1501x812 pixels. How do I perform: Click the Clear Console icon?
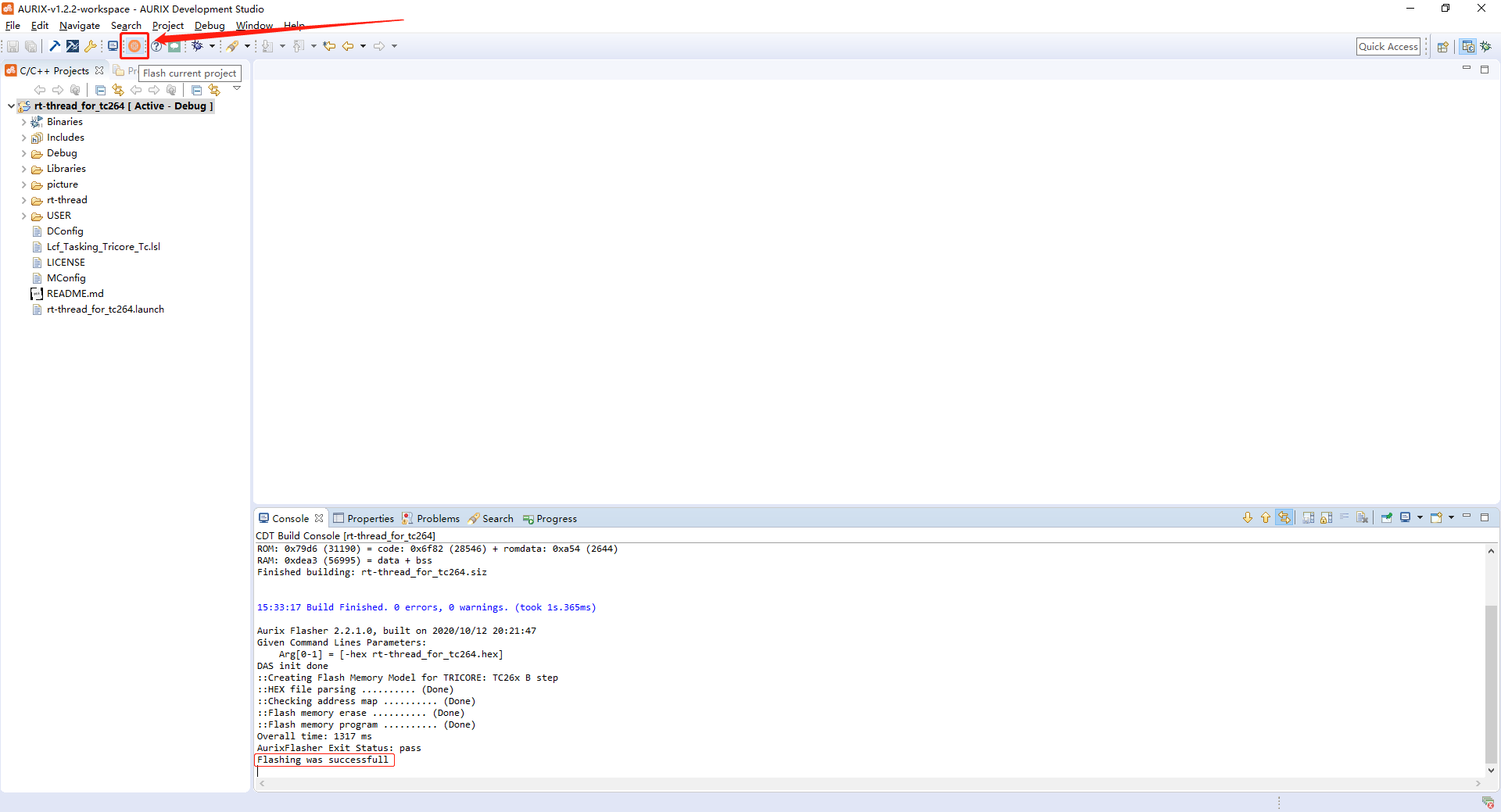pyautogui.click(x=1363, y=518)
